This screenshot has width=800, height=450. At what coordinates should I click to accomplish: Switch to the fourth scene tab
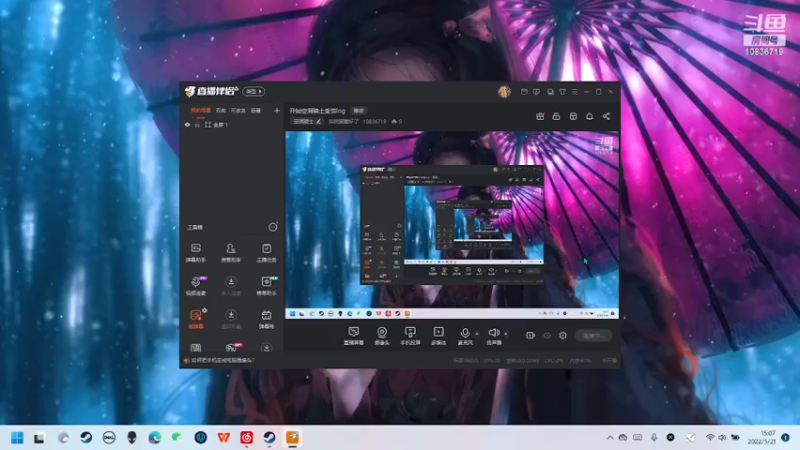256,110
